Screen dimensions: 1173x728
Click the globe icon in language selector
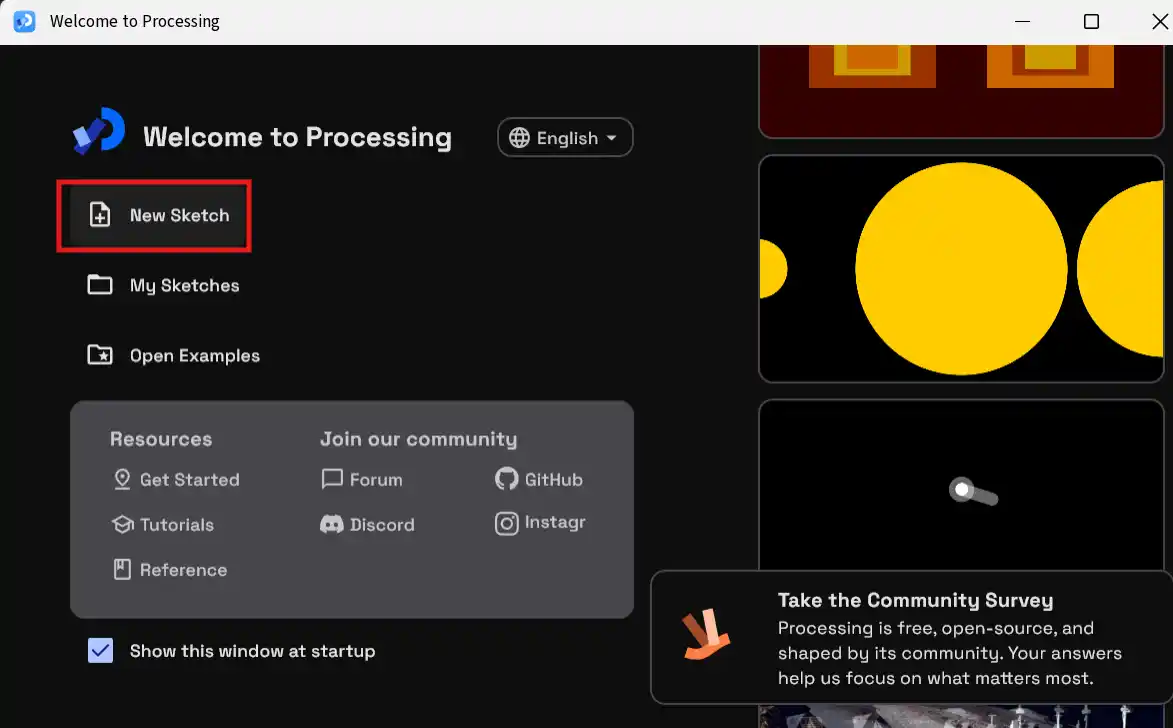pyautogui.click(x=519, y=138)
